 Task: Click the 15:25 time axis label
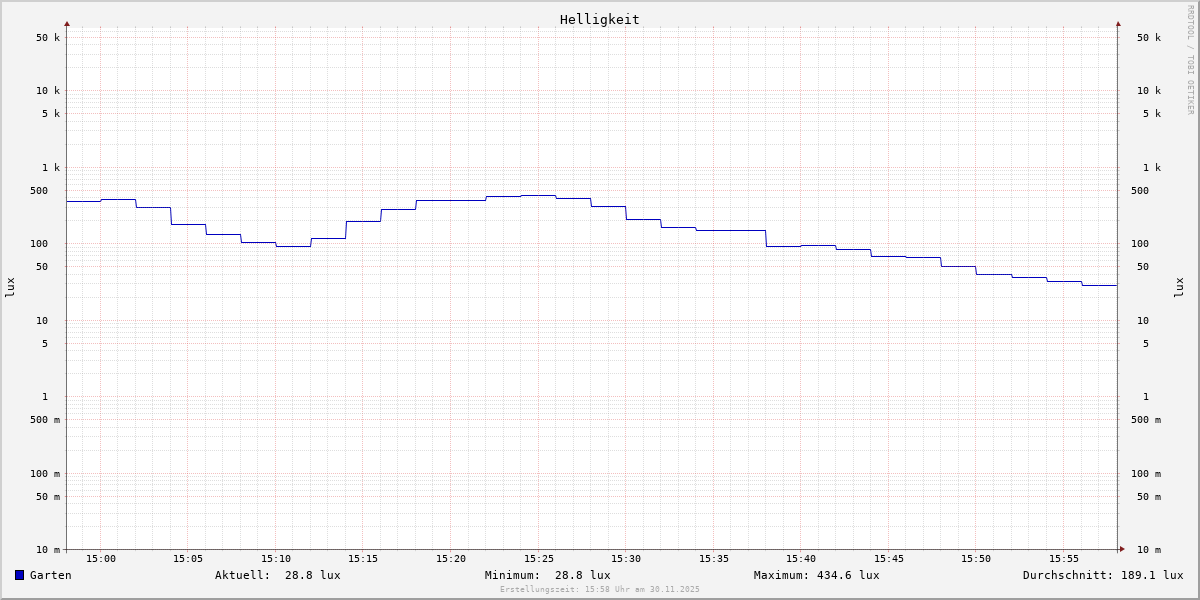pos(538,559)
